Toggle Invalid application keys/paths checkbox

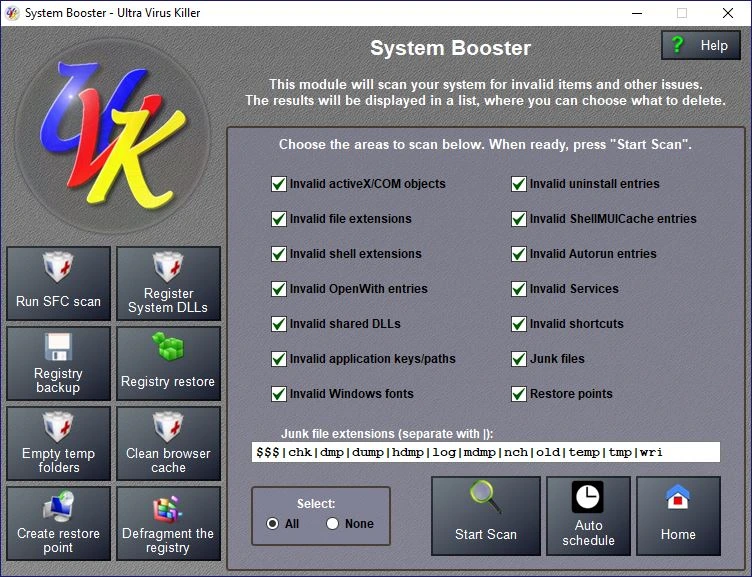[x=279, y=359]
